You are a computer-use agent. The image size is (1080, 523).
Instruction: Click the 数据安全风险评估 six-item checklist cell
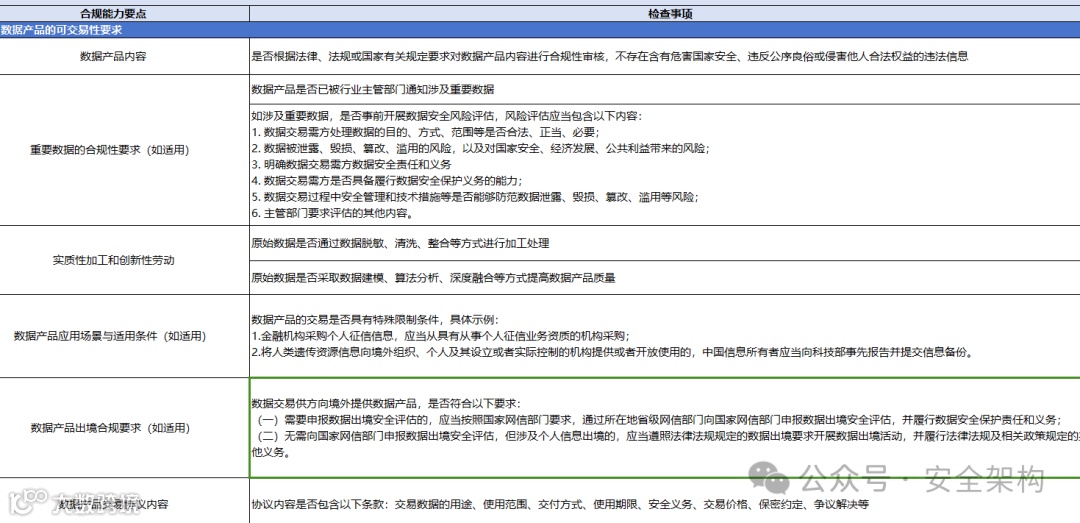tap(665, 165)
